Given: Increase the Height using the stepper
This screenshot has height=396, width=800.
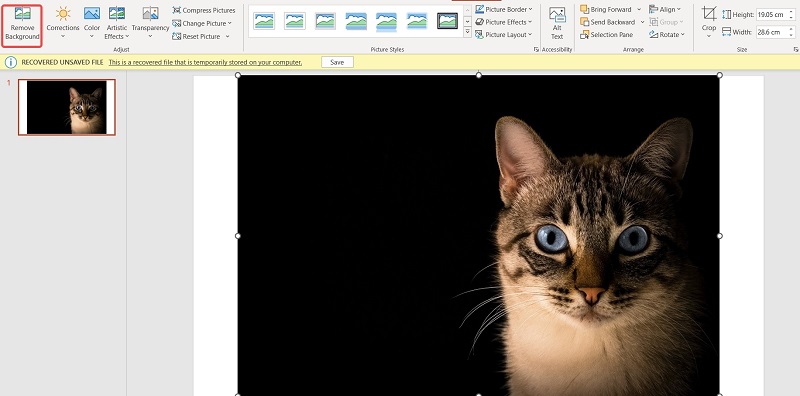Looking at the screenshot, I should [x=791, y=12].
